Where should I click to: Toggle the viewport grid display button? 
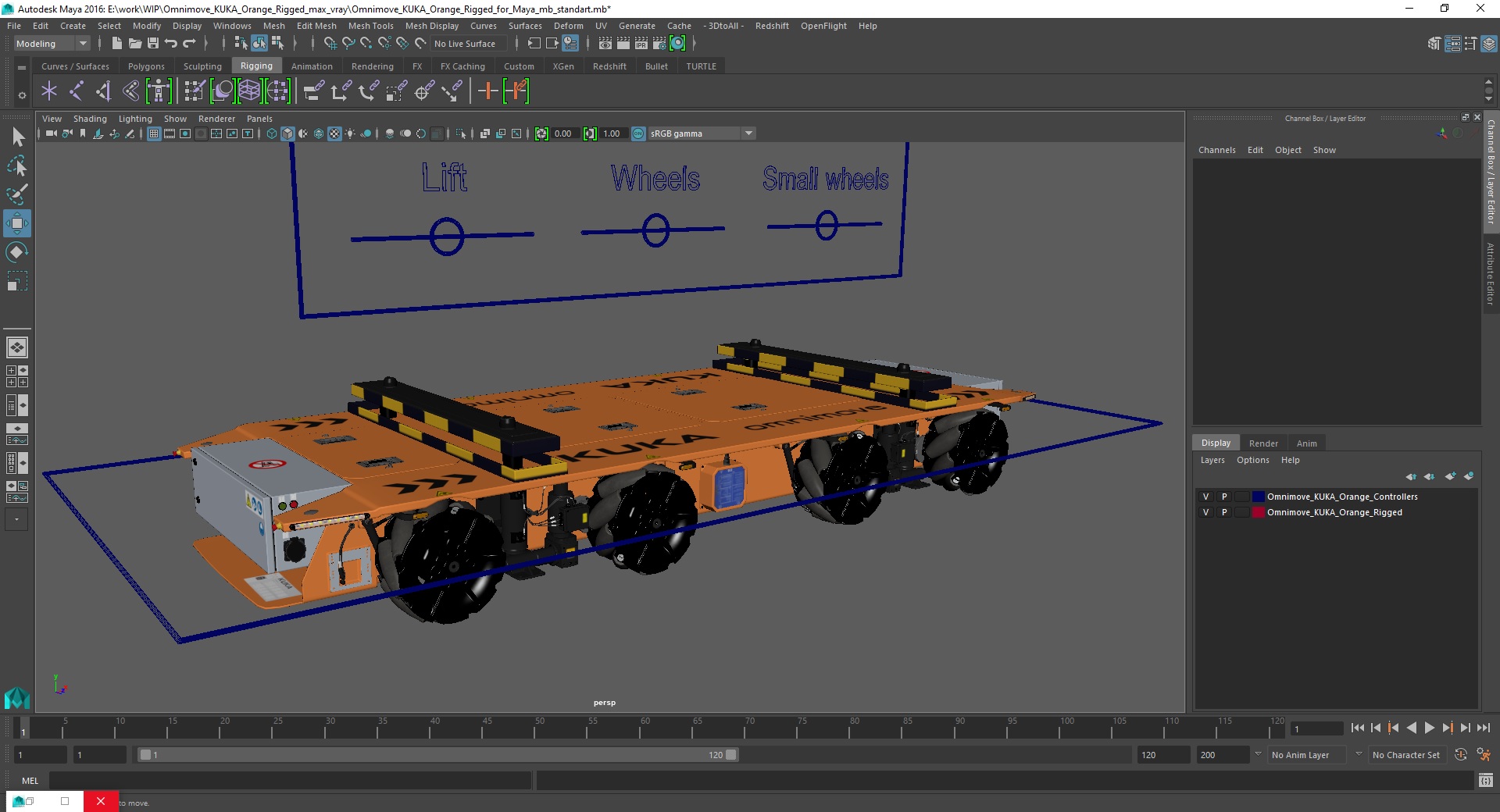[154, 134]
